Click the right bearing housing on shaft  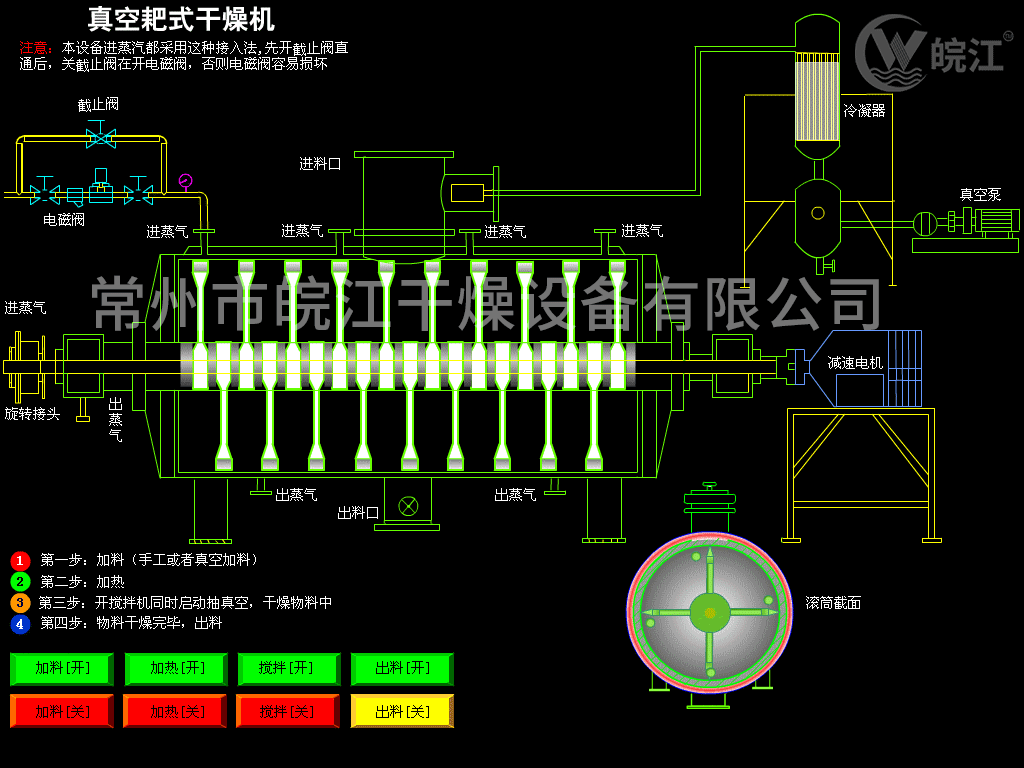point(732,366)
